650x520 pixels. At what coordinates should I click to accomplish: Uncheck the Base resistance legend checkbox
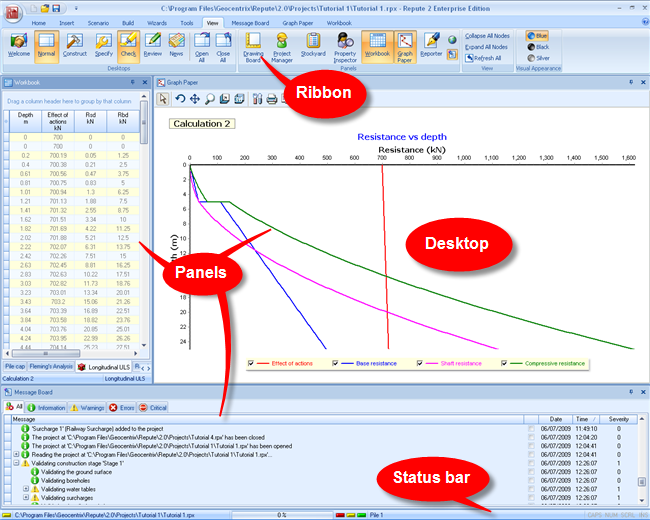point(335,363)
